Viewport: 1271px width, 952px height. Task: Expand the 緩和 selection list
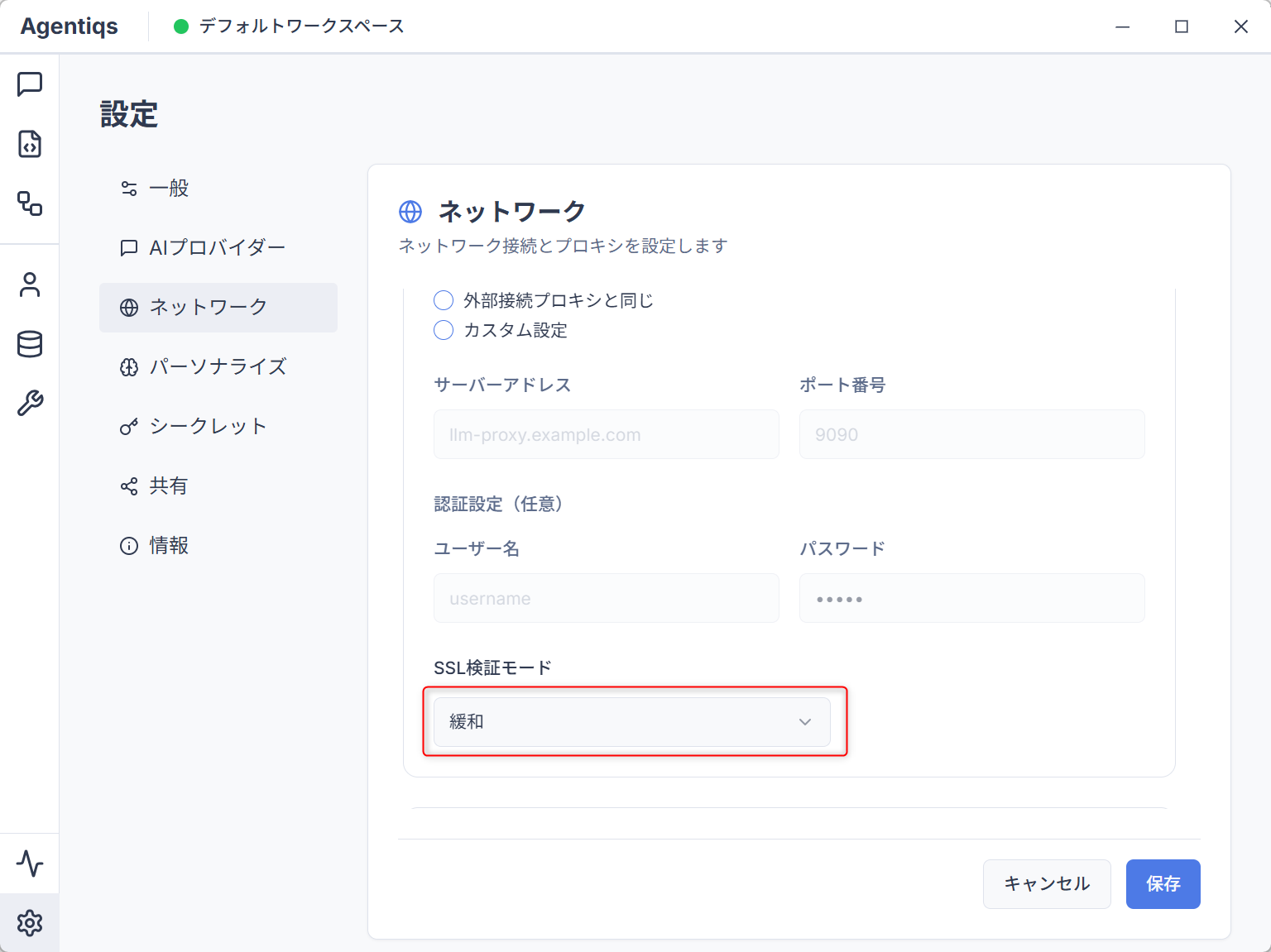click(631, 721)
